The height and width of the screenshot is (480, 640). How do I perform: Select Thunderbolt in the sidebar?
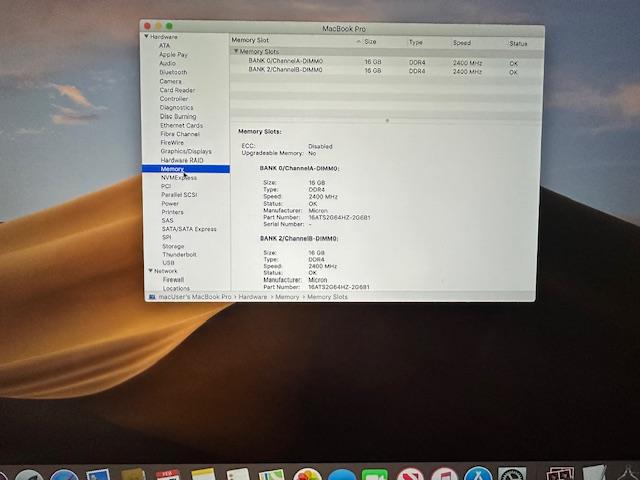(x=180, y=254)
